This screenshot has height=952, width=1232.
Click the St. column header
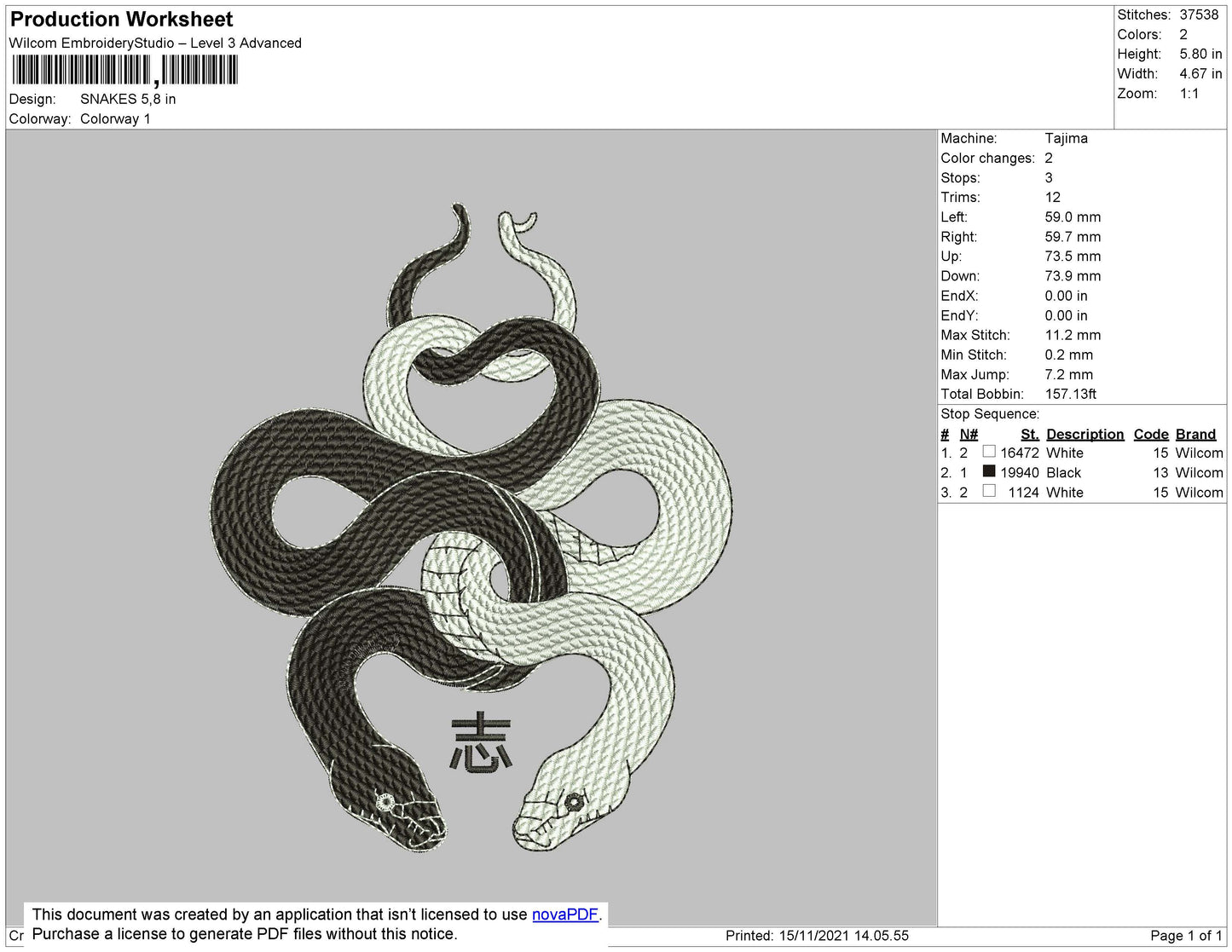pos(1029,434)
